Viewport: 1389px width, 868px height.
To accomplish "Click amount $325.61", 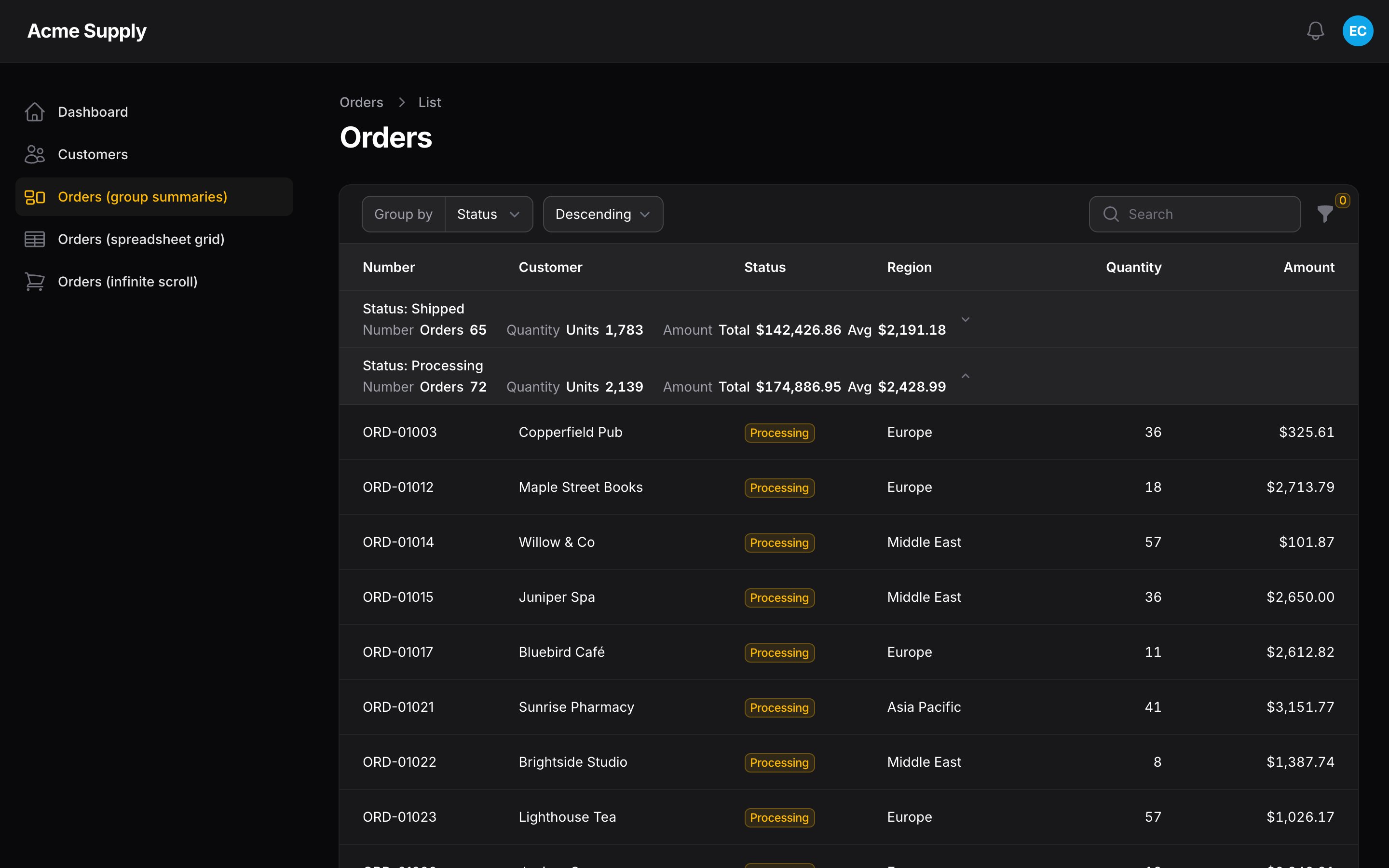I will [x=1307, y=432].
